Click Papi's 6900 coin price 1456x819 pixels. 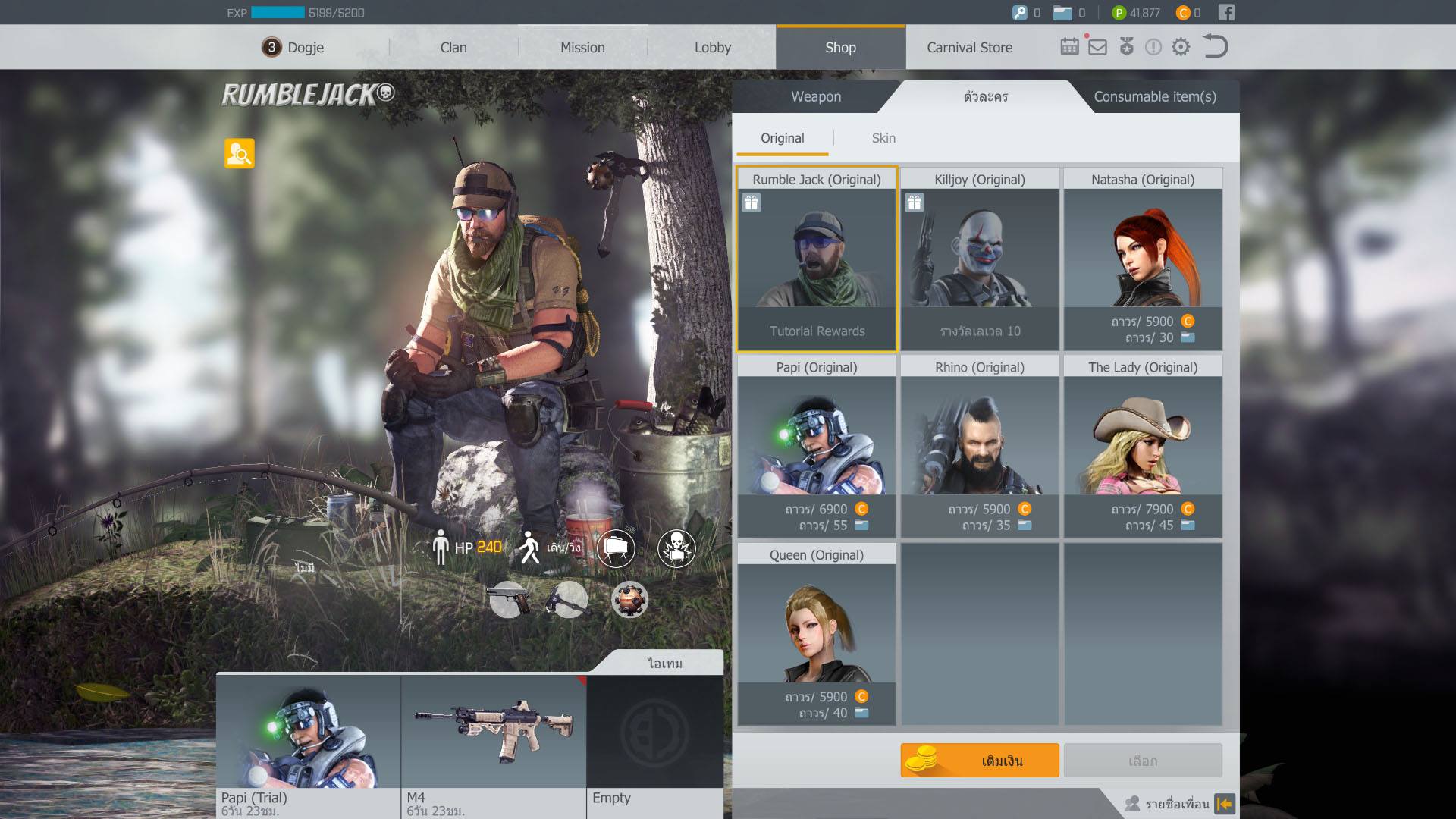827,509
